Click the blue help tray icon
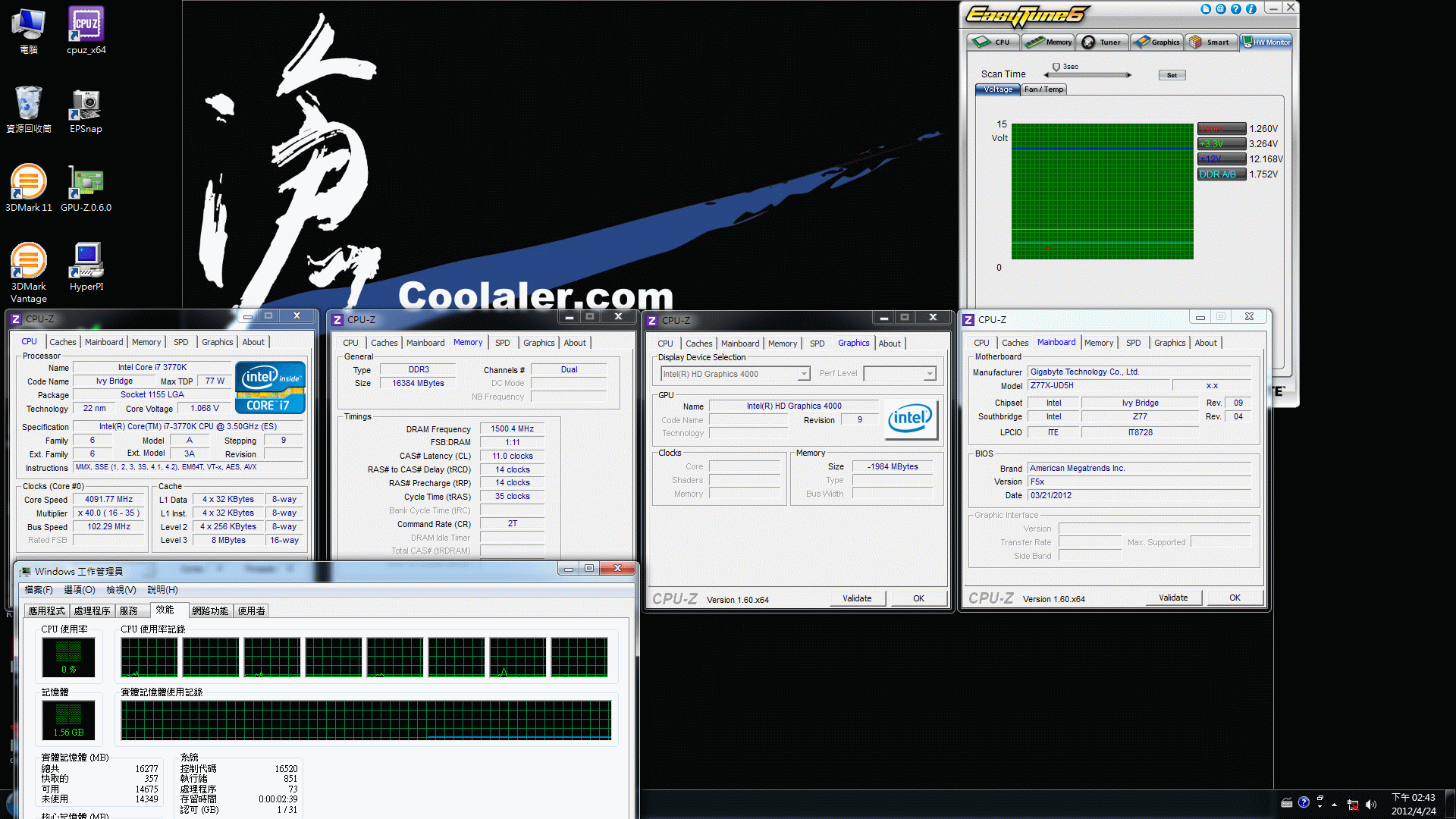The height and width of the screenshot is (819, 1456). [1304, 802]
